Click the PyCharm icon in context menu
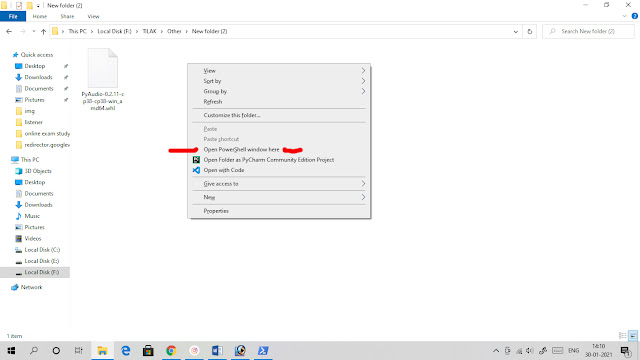Image resolution: width=640 pixels, height=360 pixels. [196, 160]
